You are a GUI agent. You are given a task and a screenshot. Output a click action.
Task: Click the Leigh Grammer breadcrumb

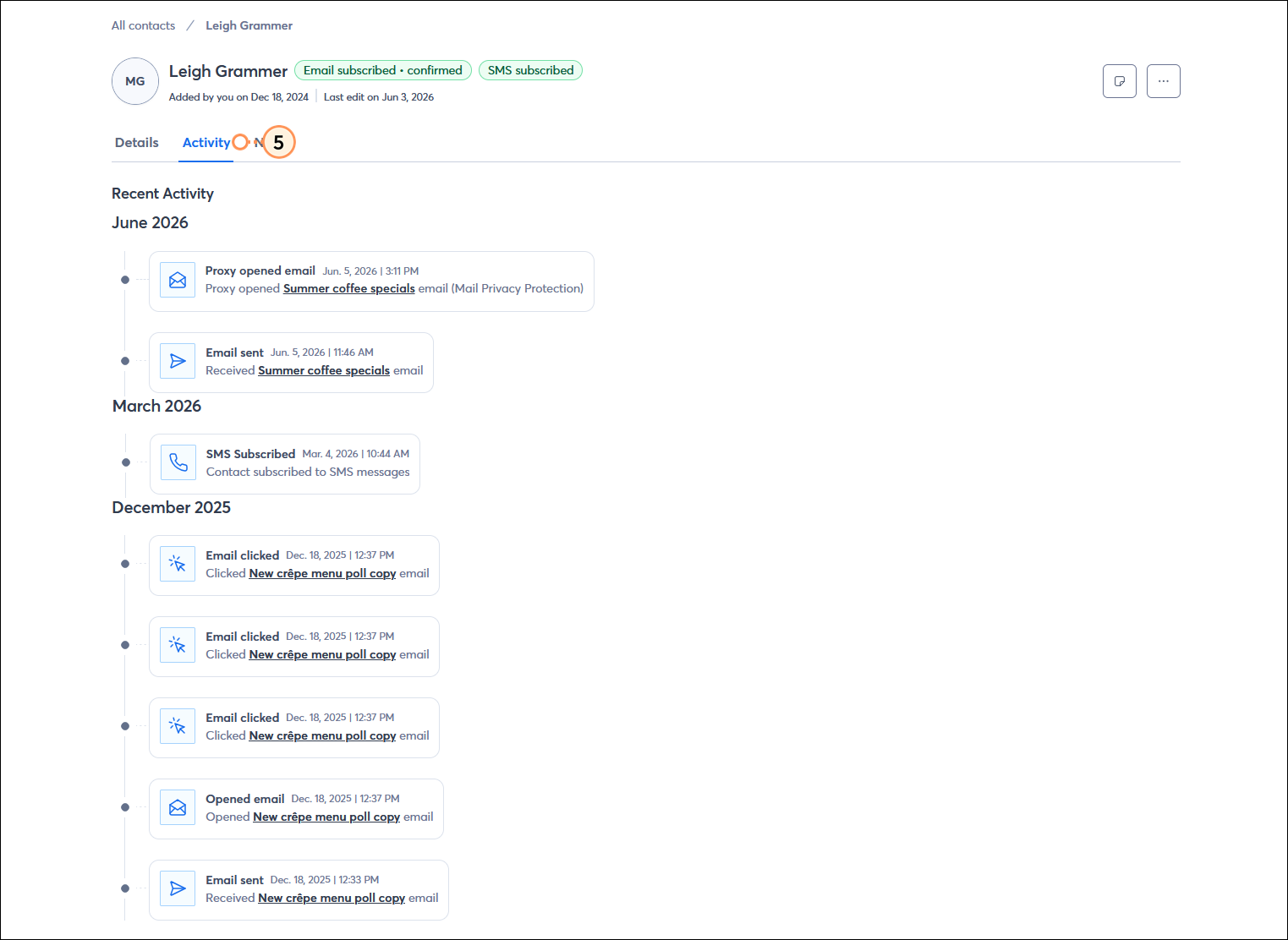(249, 25)
